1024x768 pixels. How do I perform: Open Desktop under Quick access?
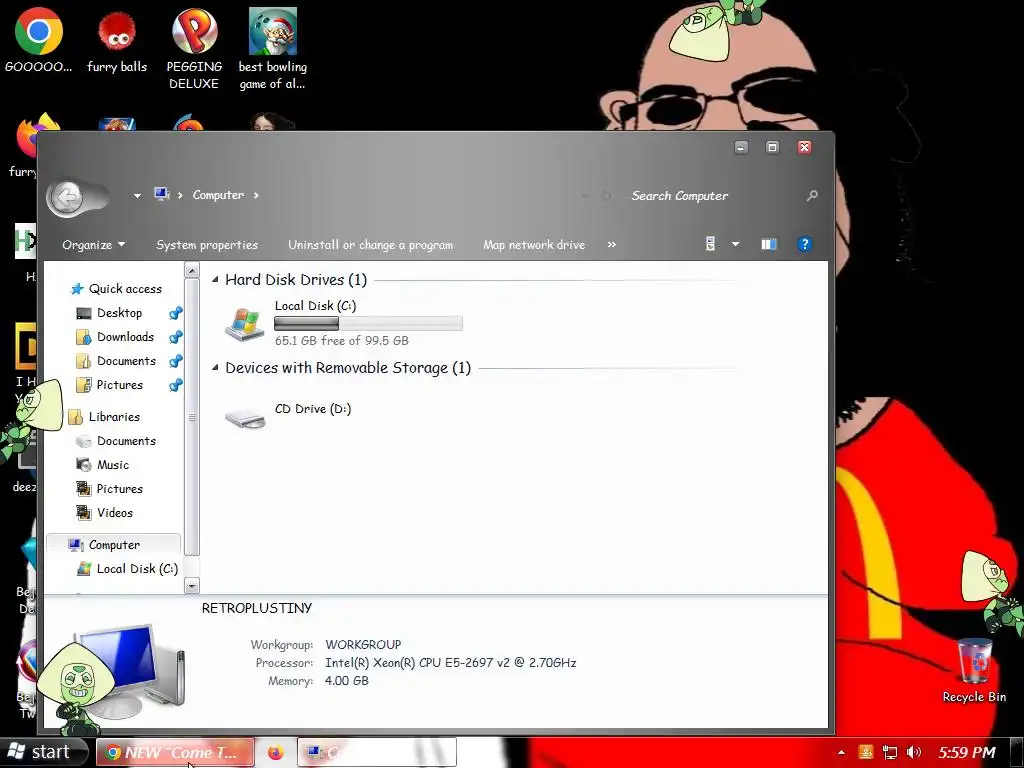coord(110,313)
